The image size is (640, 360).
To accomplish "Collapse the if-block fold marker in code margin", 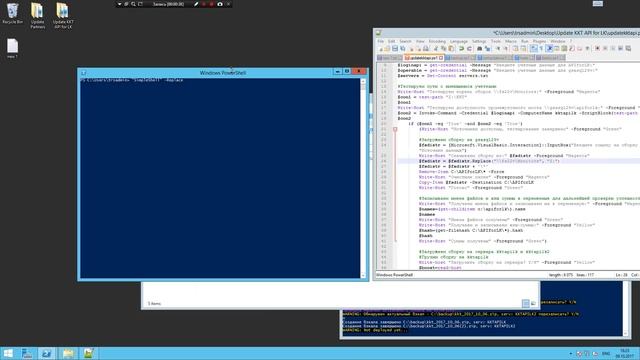I will click(x=395, y=129).
